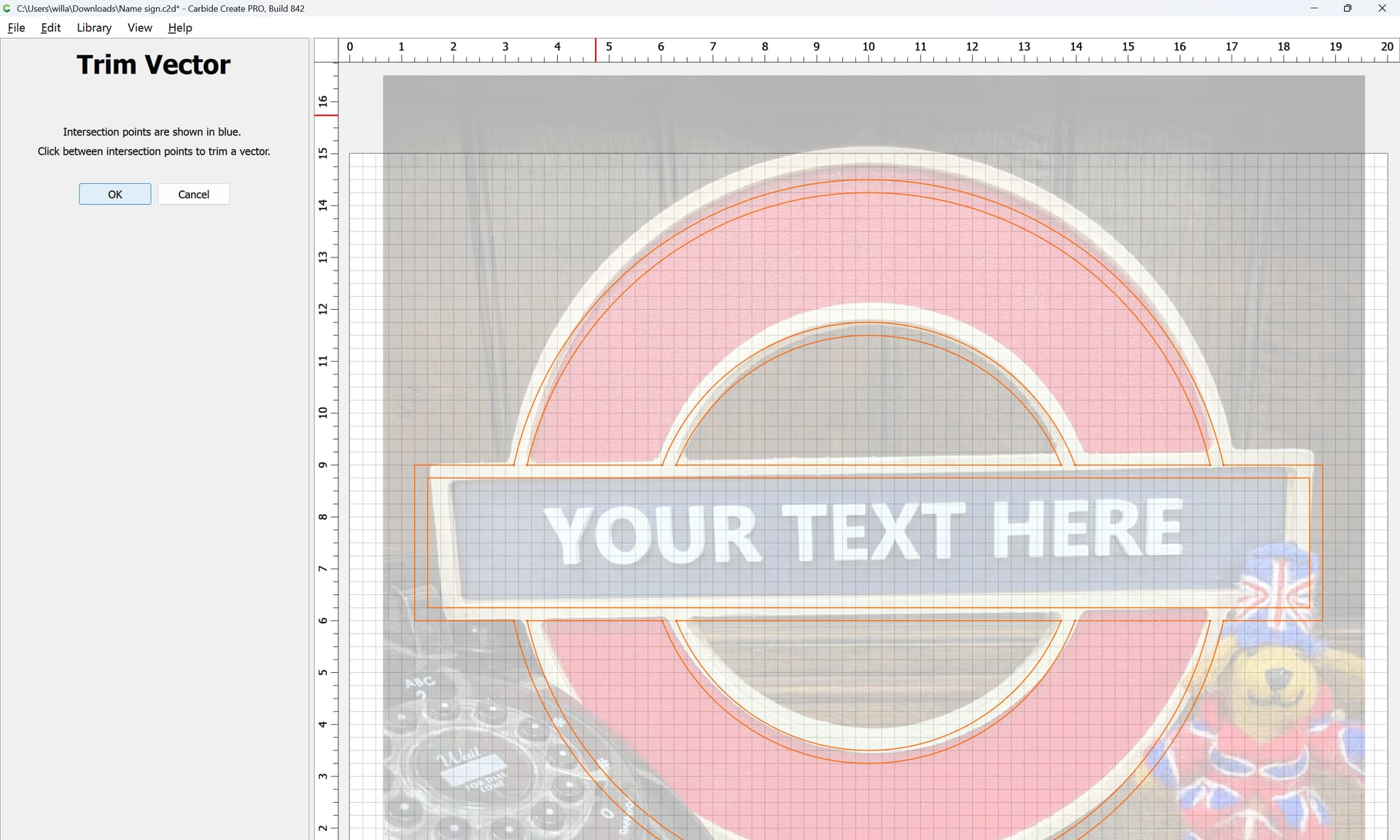Open the Library menu
The height and width of the screenshot is (840, 1400).
coord(94,28)
